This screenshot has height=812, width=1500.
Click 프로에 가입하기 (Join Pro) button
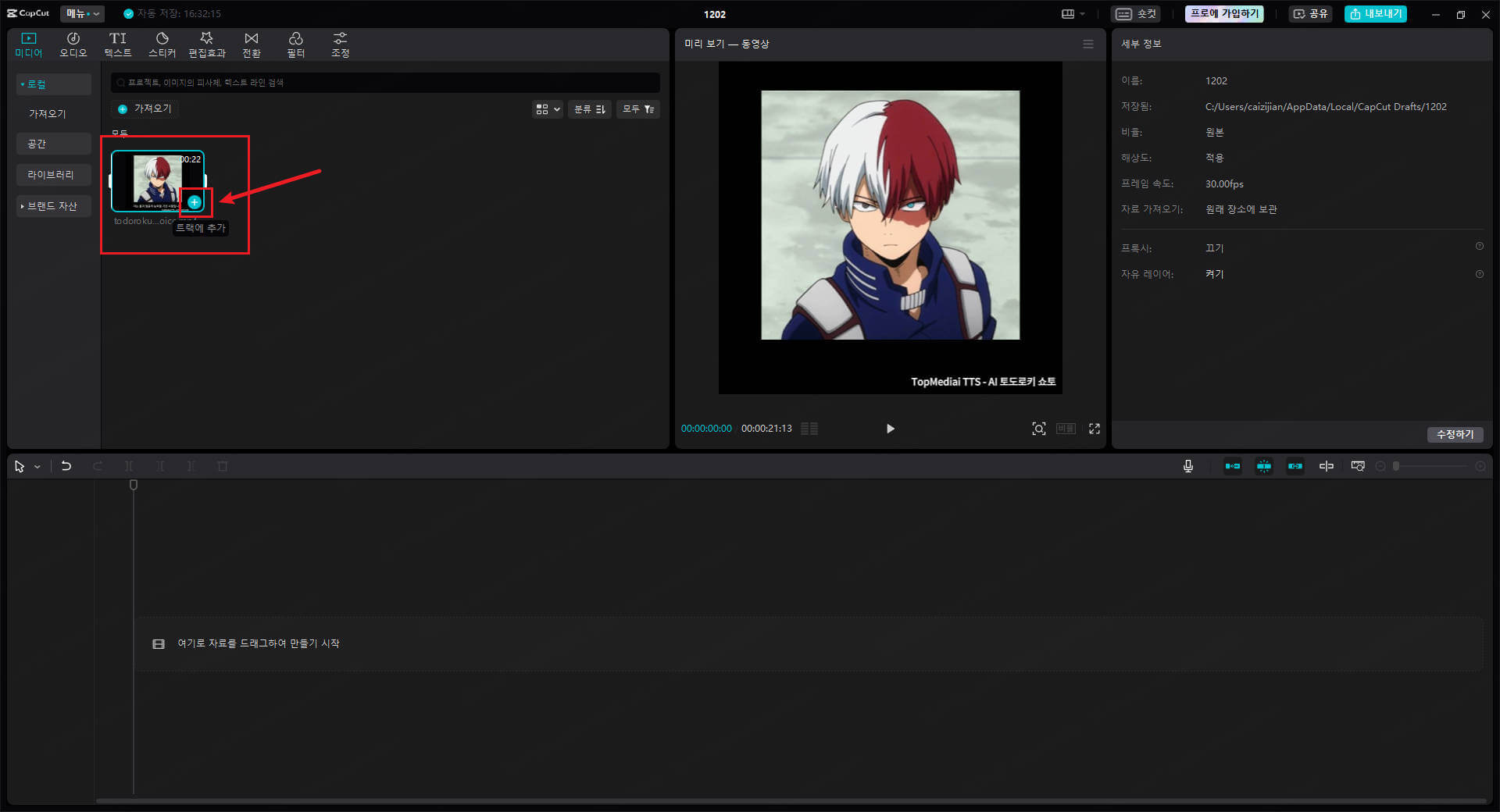click(1224, 14)
